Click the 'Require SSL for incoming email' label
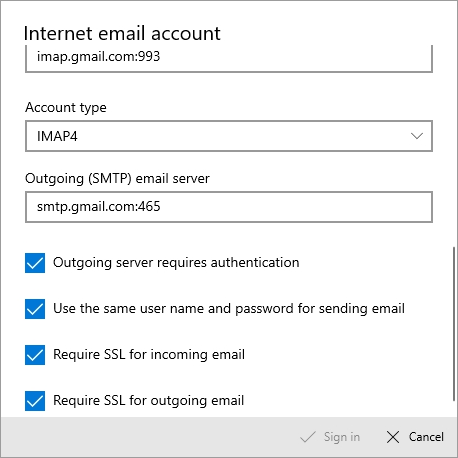The width and height of the screenshot is (458, 458). click(149, 355)
